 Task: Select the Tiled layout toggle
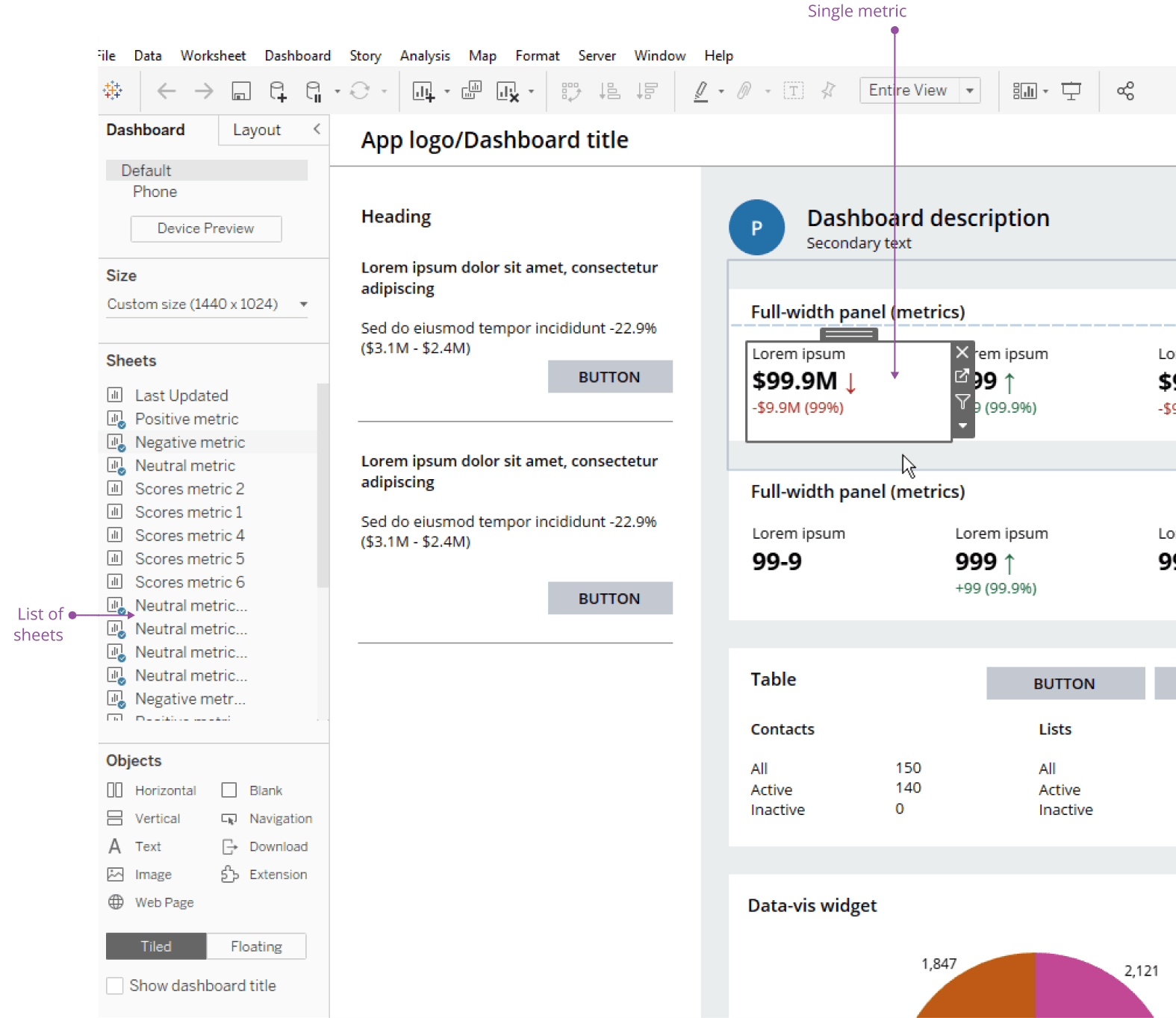(x=156, y=946)
